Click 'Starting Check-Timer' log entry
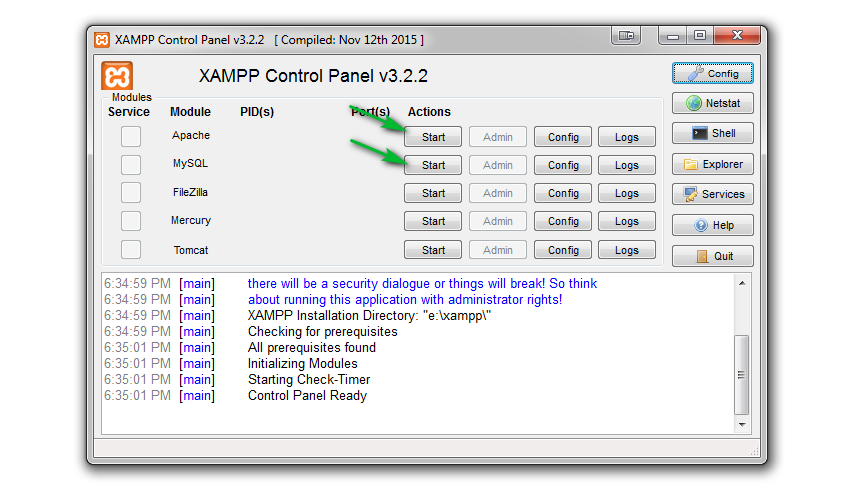850x499 pixels. pos(309,379)
